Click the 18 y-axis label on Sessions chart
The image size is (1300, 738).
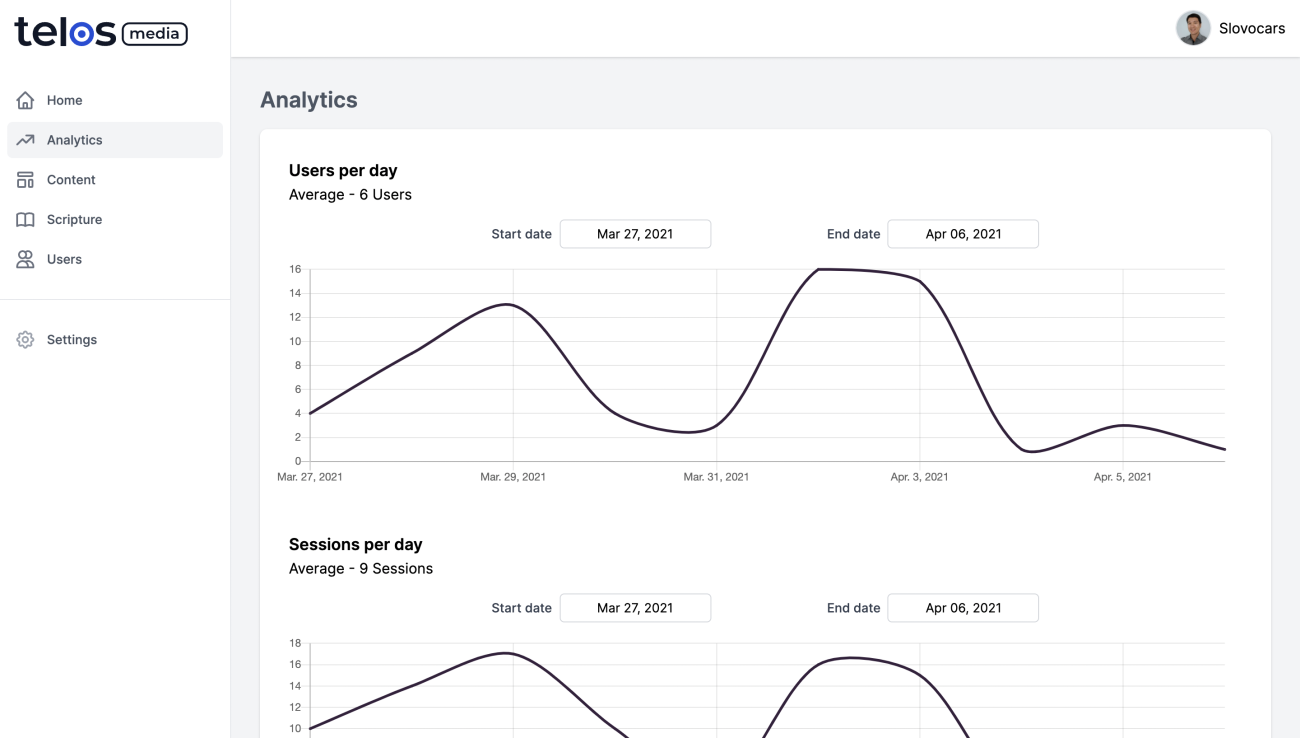point(295,643)
